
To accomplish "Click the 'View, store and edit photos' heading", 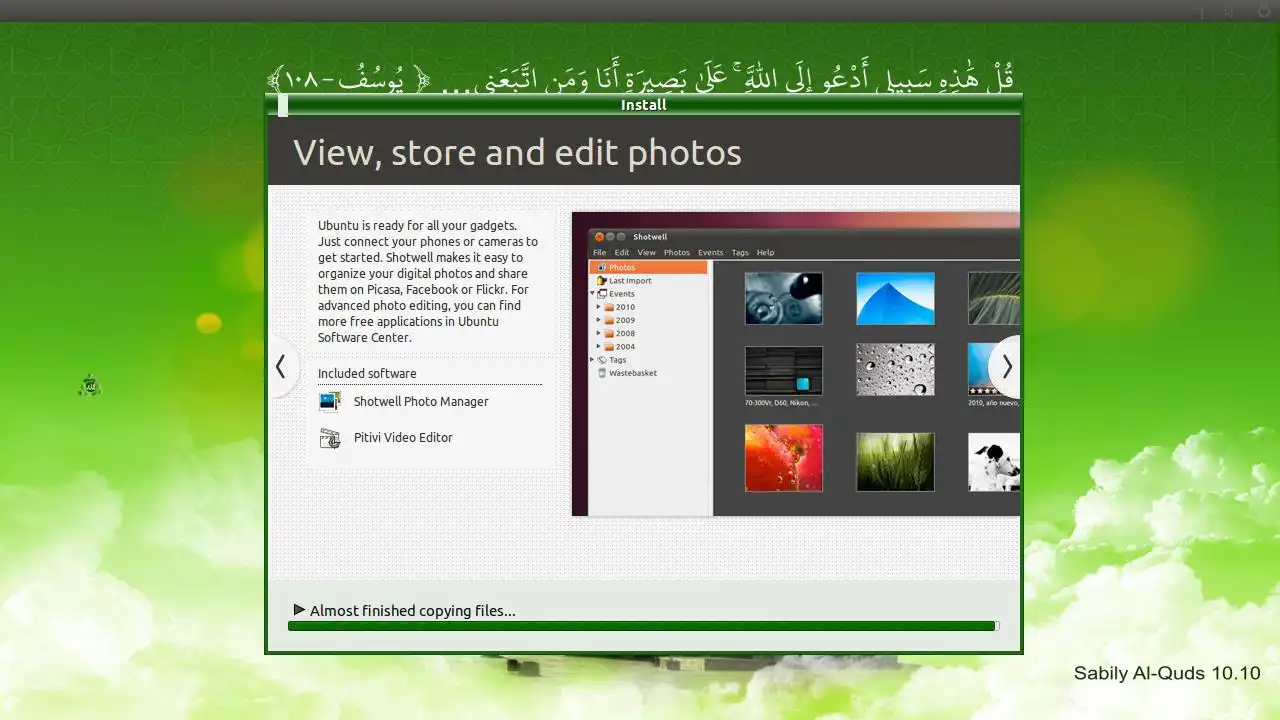I will tap(517, 153).
